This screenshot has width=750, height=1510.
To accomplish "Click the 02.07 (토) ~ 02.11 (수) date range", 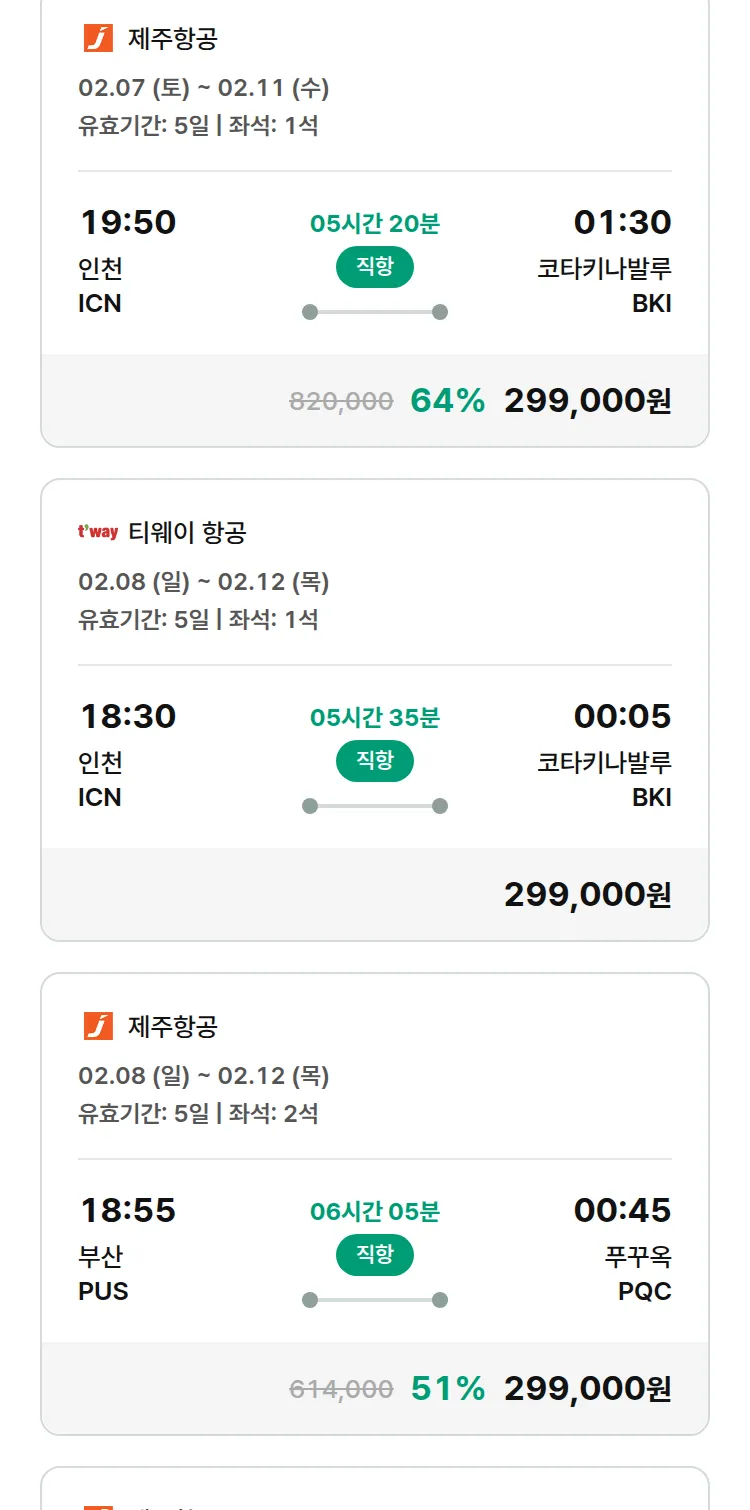I will click(x=204, y=88).
